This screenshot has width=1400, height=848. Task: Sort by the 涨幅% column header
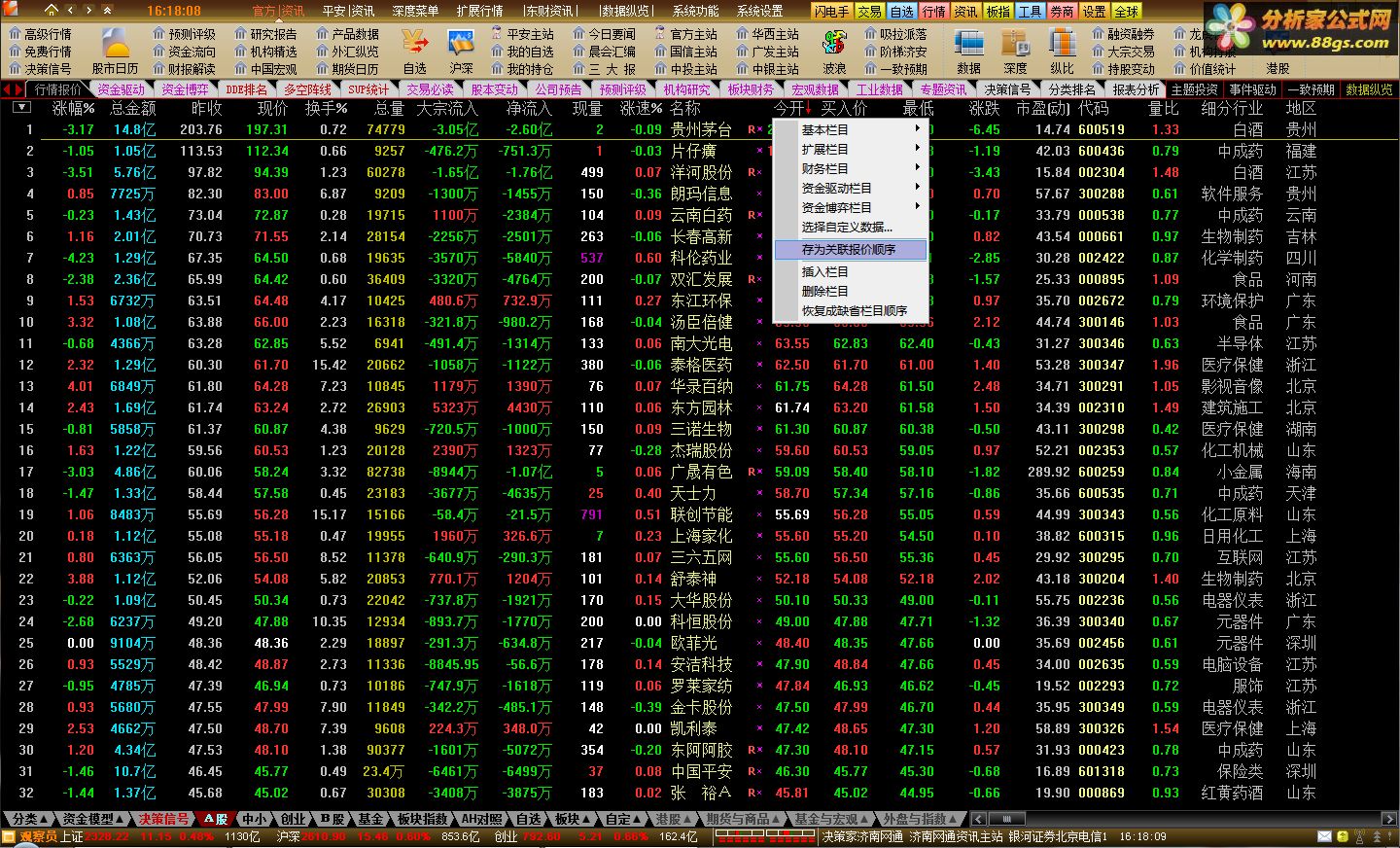(73, 108)
